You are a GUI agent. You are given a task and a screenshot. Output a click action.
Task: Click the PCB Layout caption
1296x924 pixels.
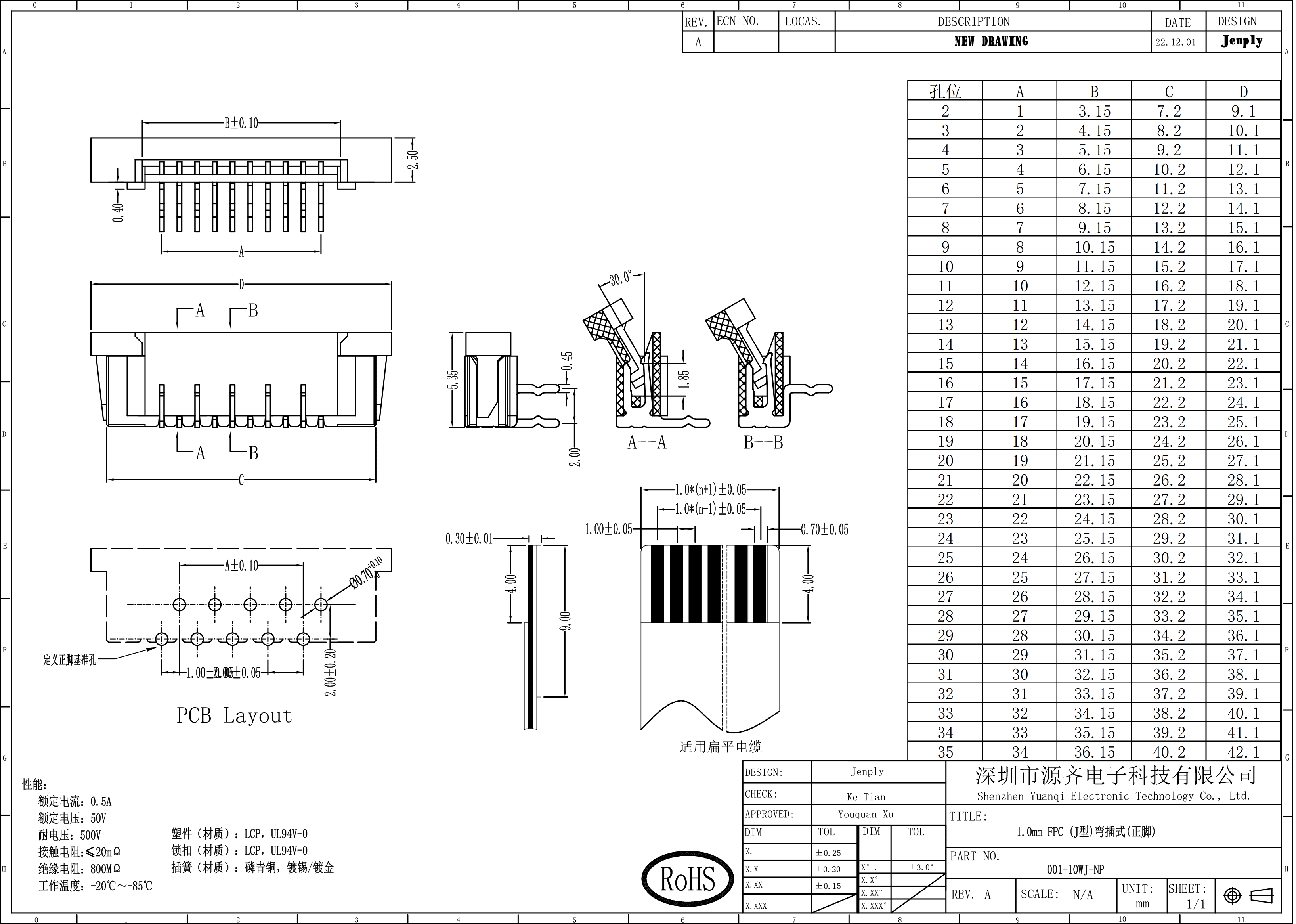click(x=234, y=715)
